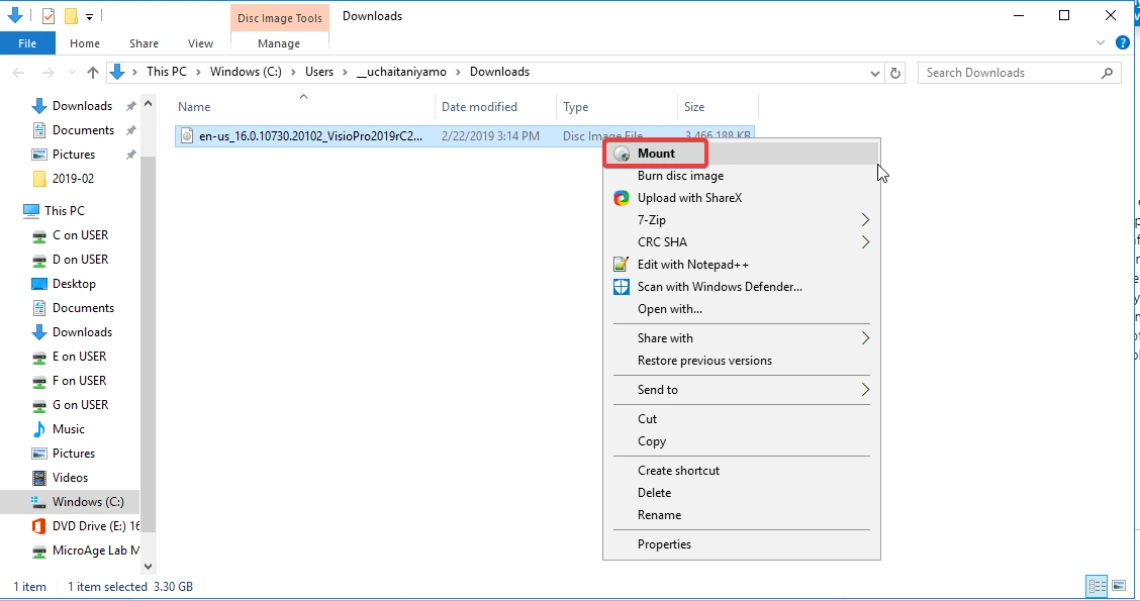Switch to Large icons view in status bar

click(x=1119, y=586)
